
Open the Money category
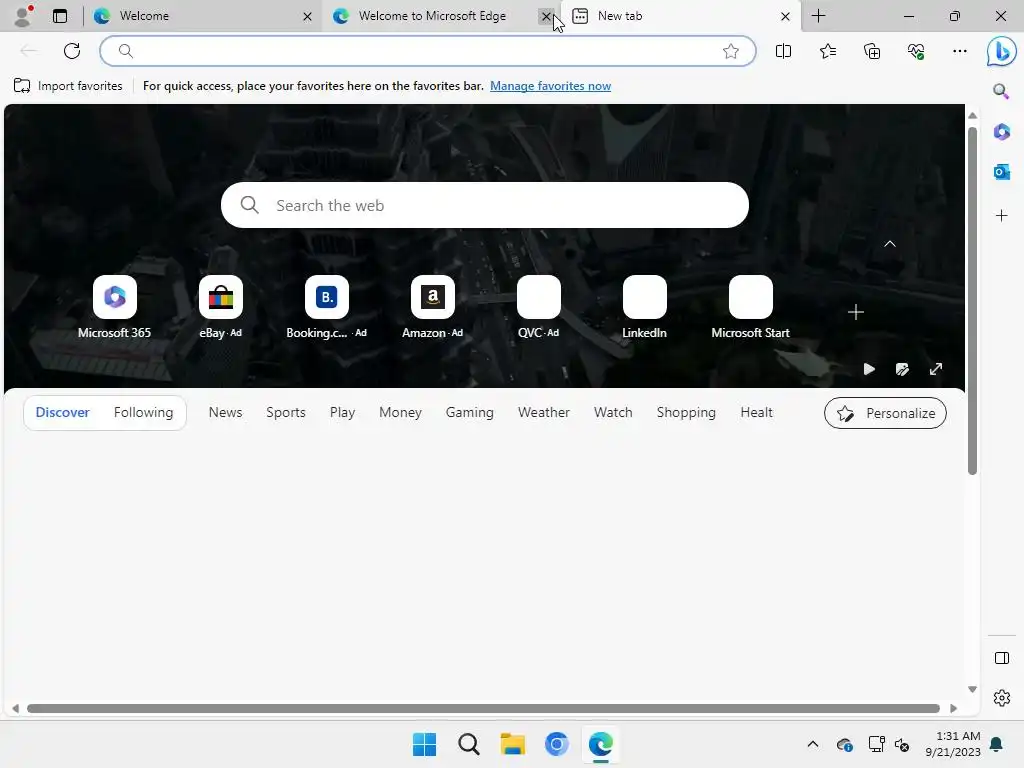[x=400, y=412]
